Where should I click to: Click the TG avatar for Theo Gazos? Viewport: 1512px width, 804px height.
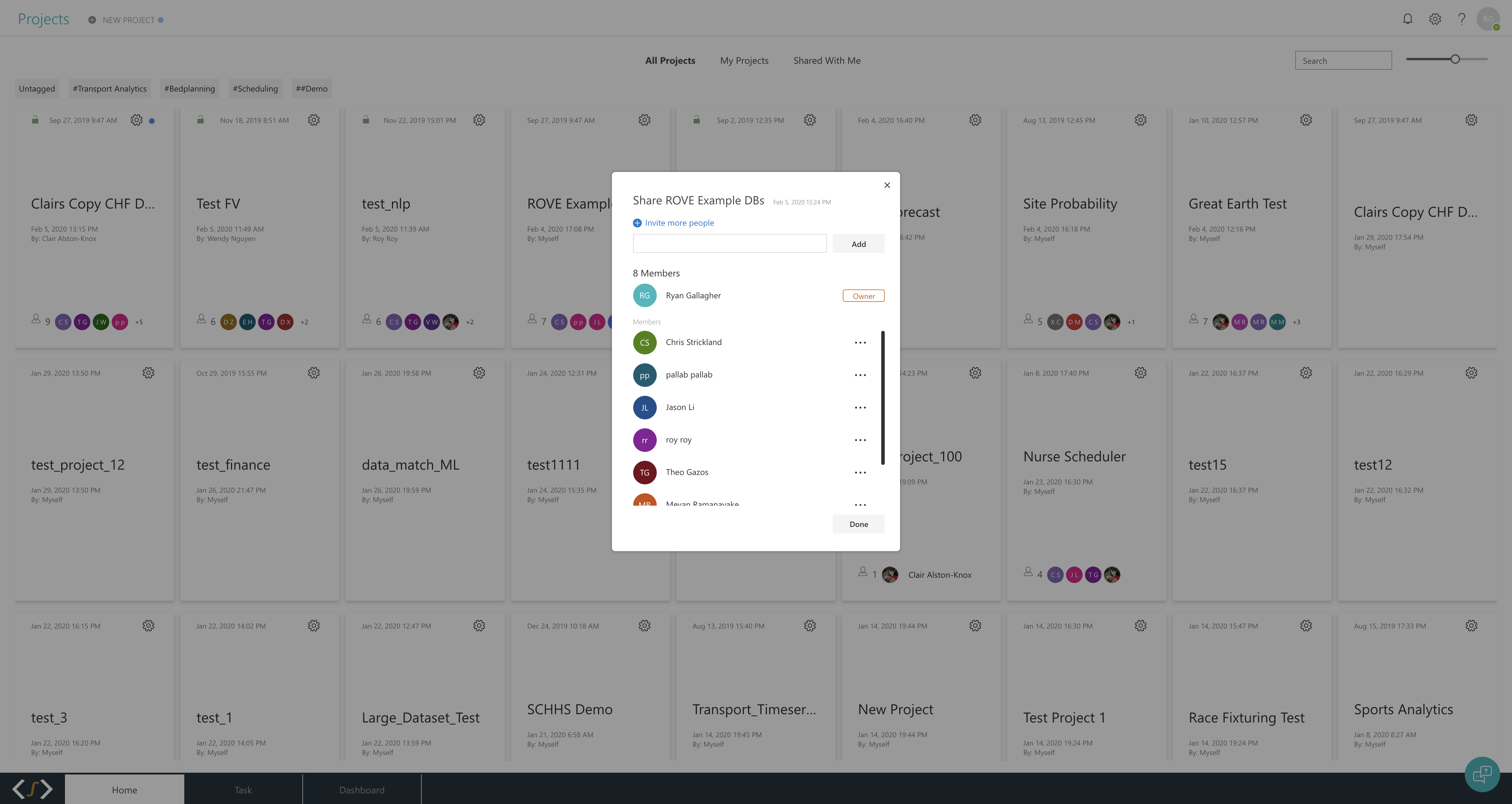pos(644,472)
